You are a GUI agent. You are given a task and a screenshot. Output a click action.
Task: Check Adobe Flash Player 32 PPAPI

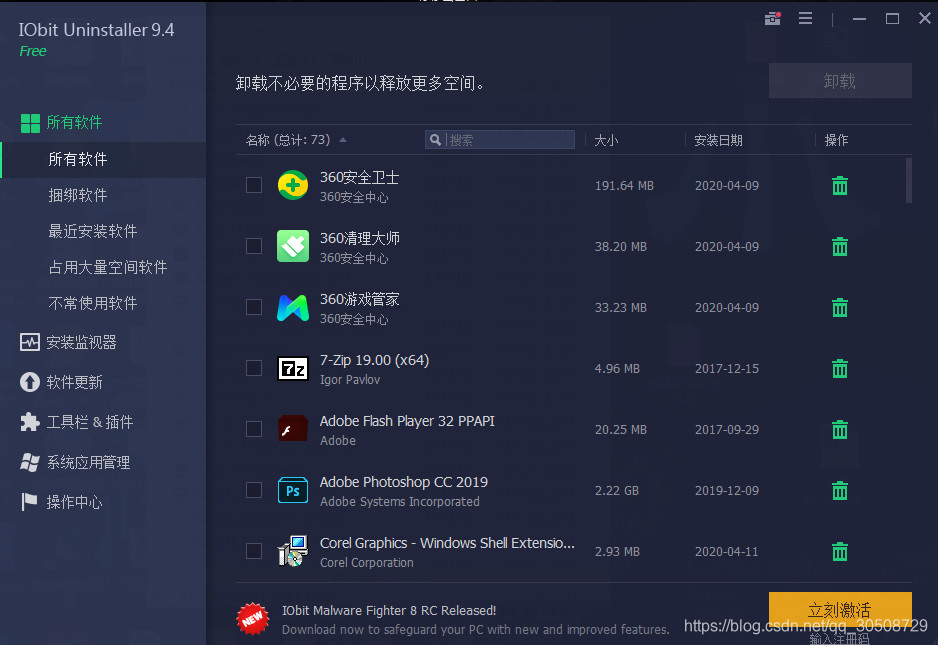(253, 429)
